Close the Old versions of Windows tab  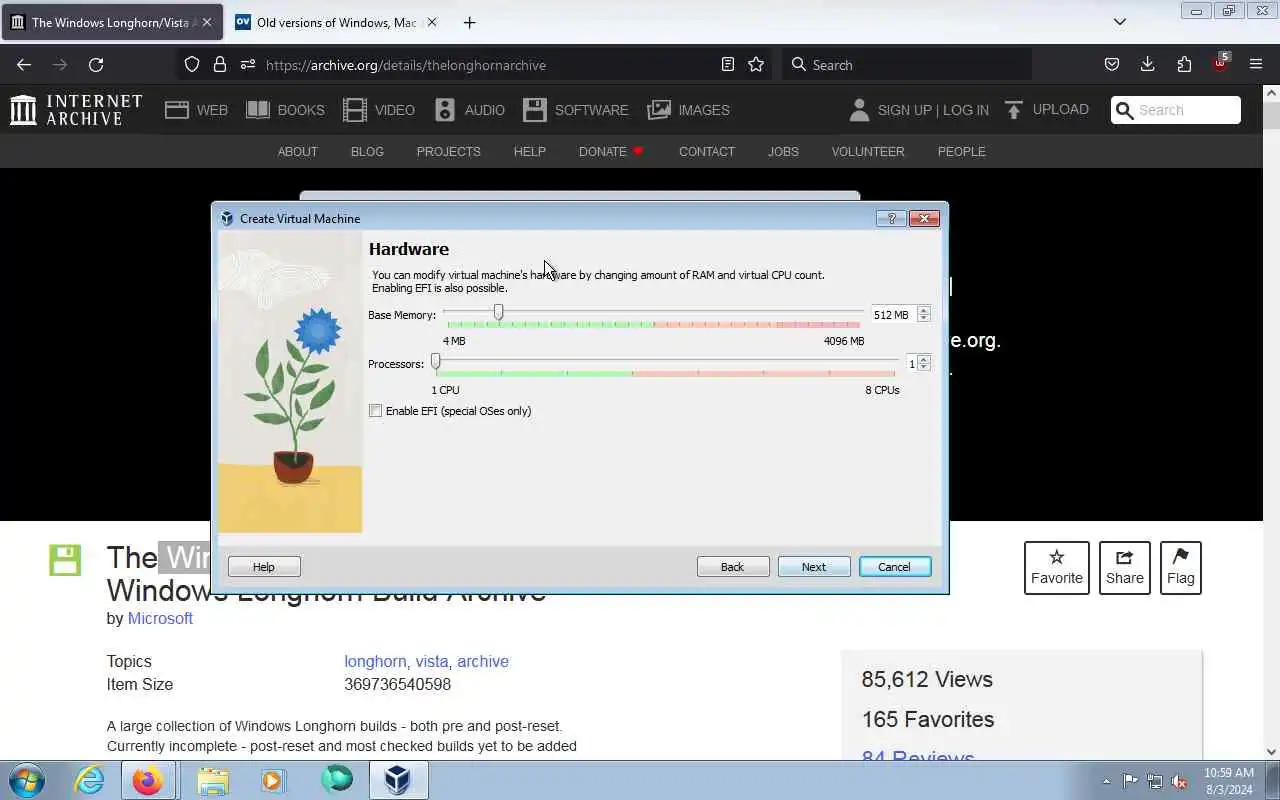432,22
